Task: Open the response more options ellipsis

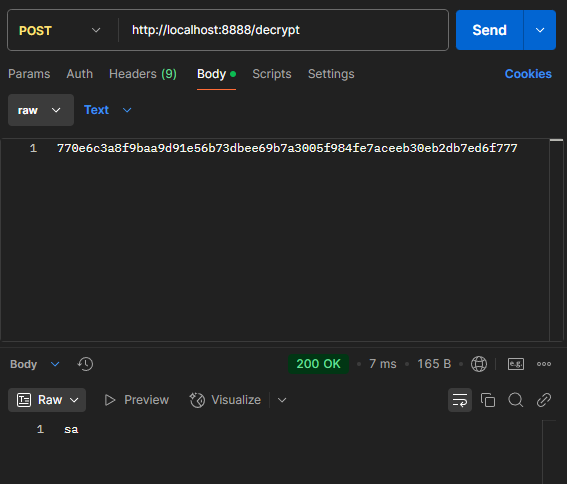Action: (x=544, y=364)
